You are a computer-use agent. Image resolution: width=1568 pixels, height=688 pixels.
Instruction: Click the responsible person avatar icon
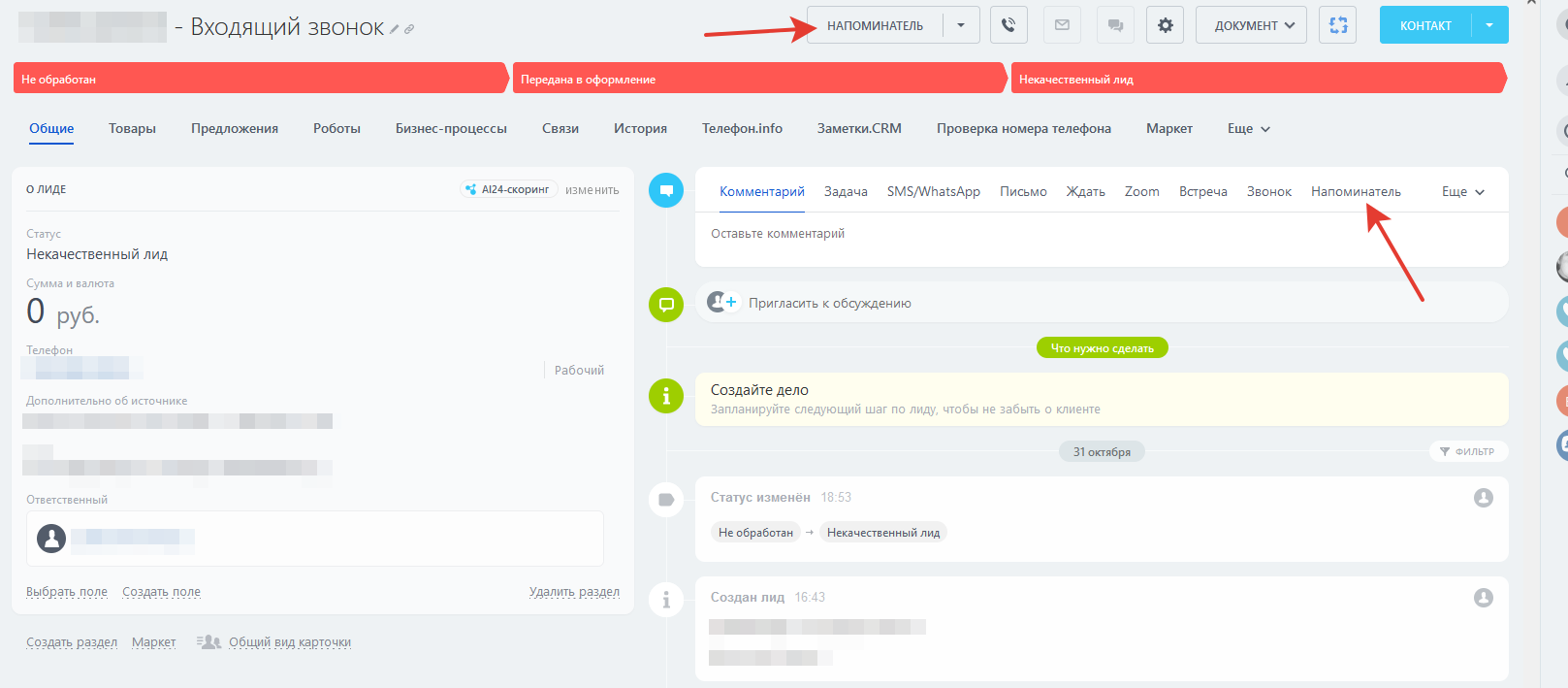[x=51, y=538]
